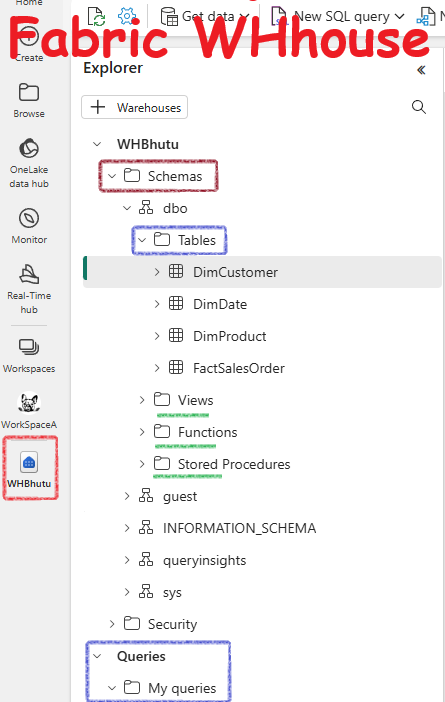Select DimDate table name
445x702 pixels.
[220, 304]
